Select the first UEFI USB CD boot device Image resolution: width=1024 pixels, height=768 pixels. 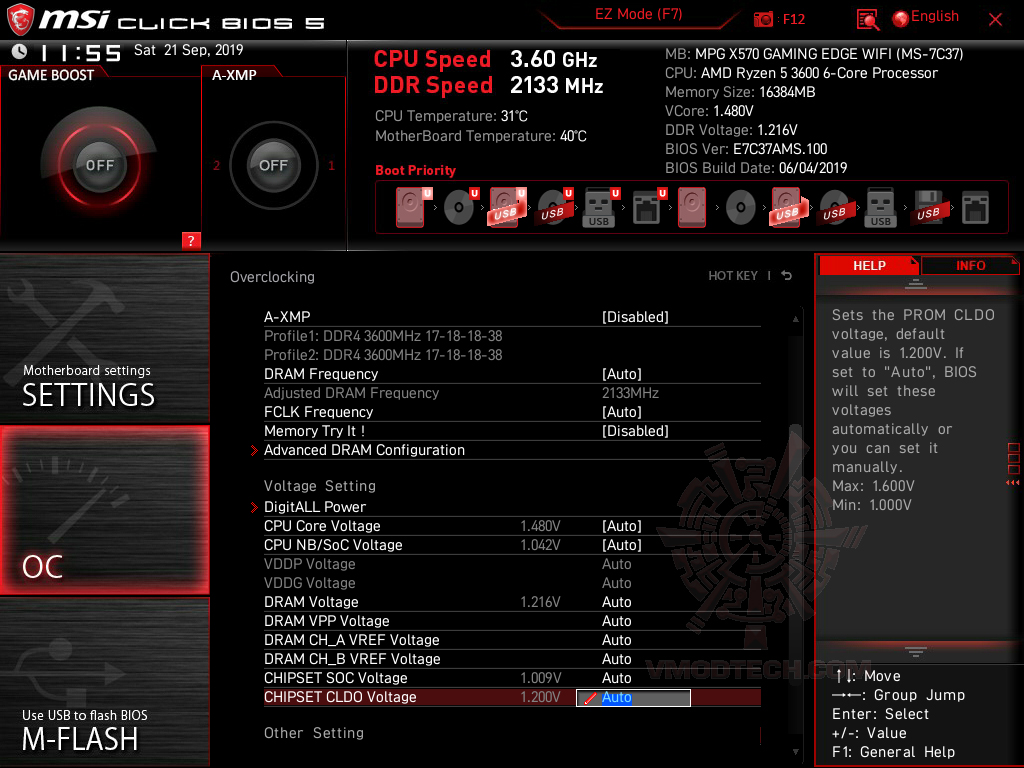click(554, 207)
